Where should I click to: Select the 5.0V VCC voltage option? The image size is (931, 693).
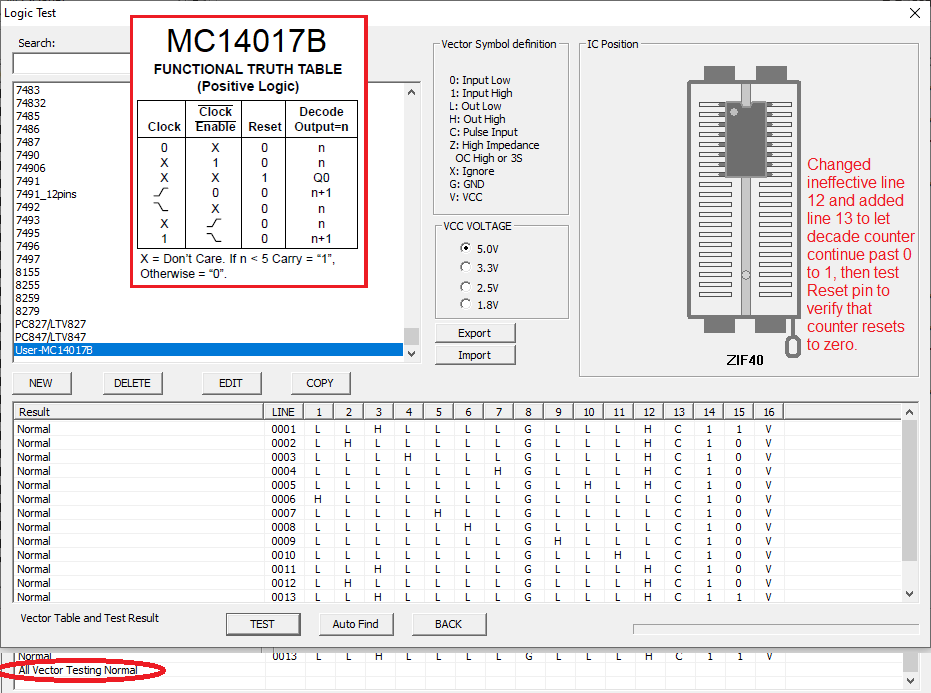pos(465,248)
